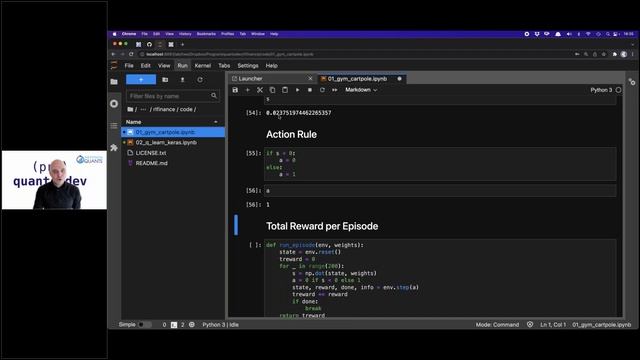
Task: Open the macOS Wi-Fi status icon
Action: click(588, 34)
